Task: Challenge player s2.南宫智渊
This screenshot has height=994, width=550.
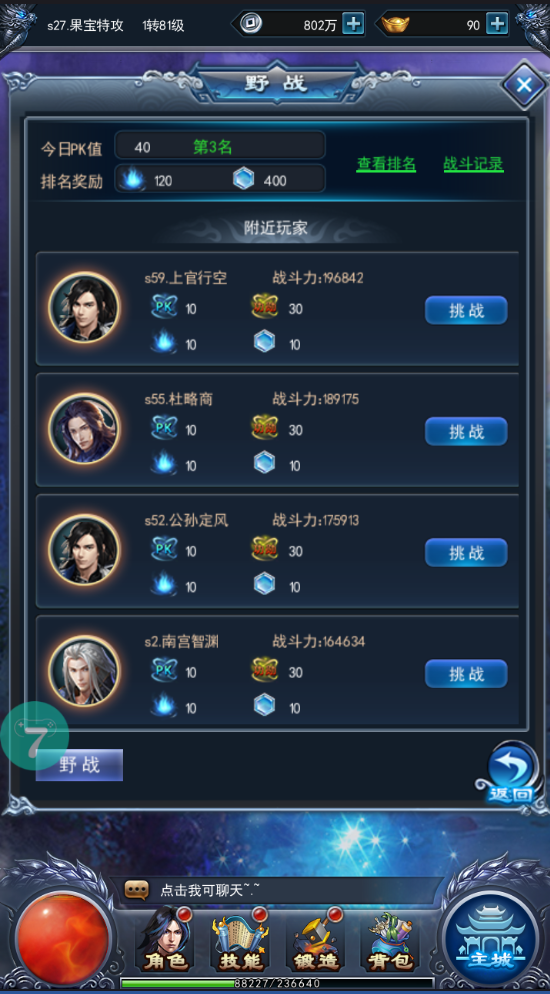Action: (x=466, y=674)
